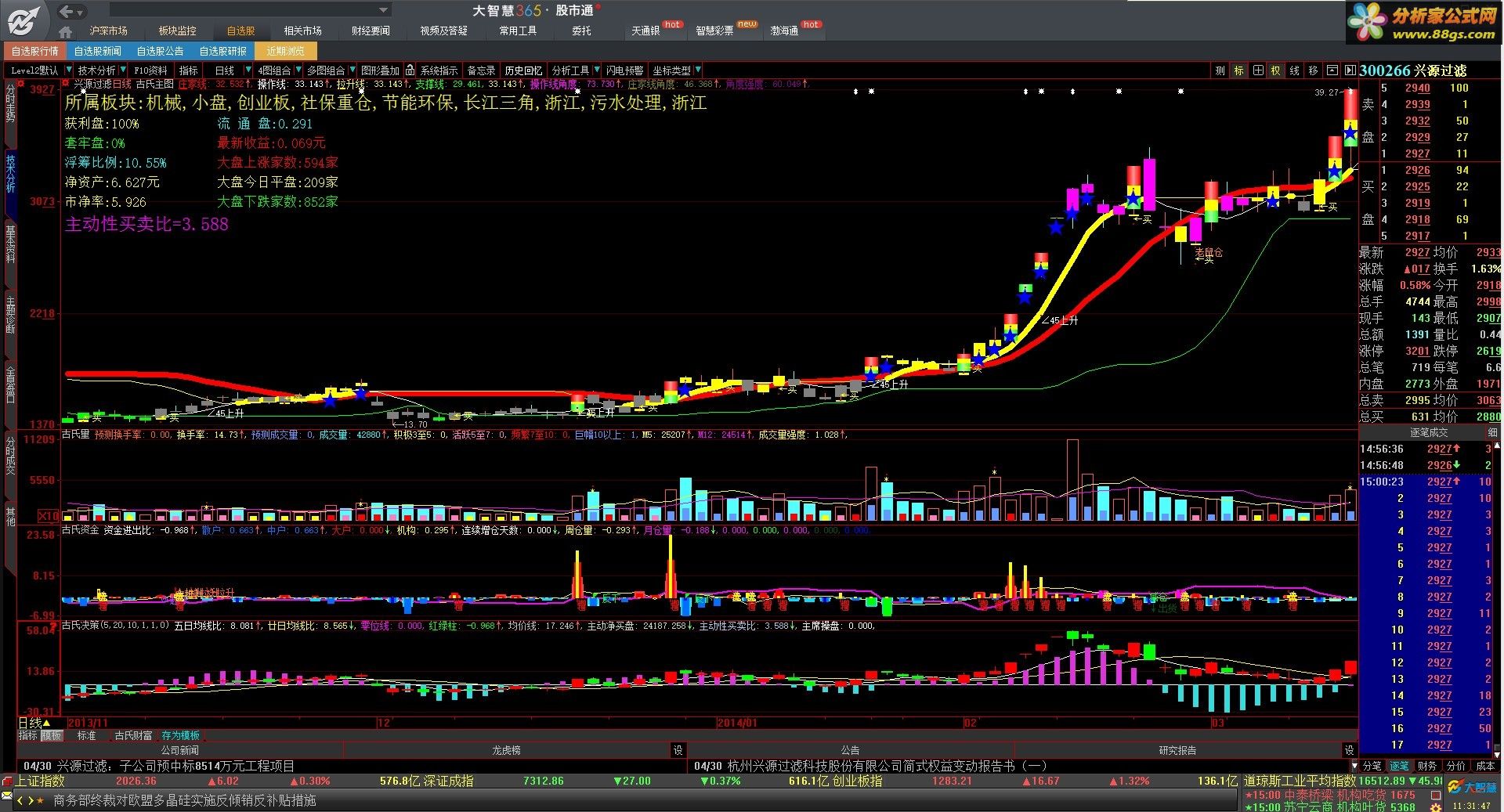
Task: Switch to the 近期浏览 tab
Action: (285, 51)
